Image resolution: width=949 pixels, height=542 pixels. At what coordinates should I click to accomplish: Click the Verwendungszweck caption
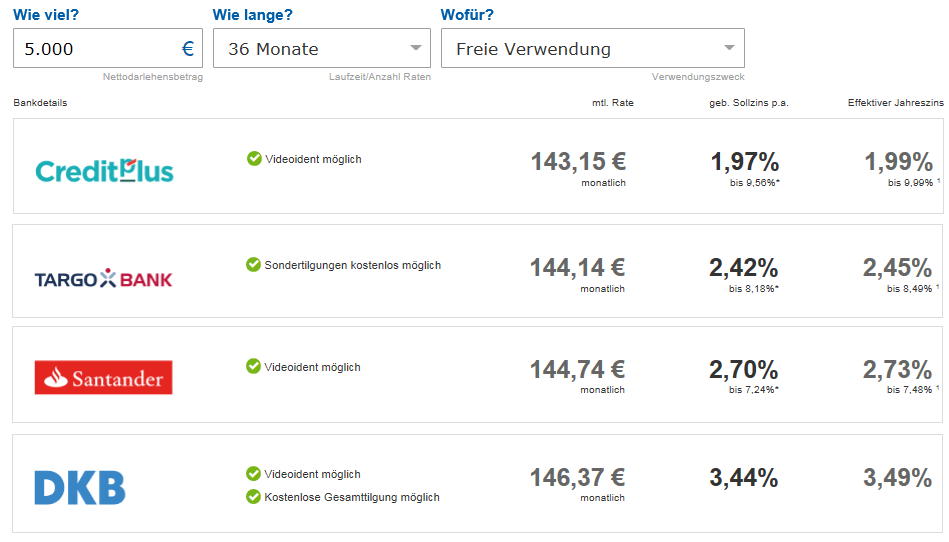tap(698, 77)
